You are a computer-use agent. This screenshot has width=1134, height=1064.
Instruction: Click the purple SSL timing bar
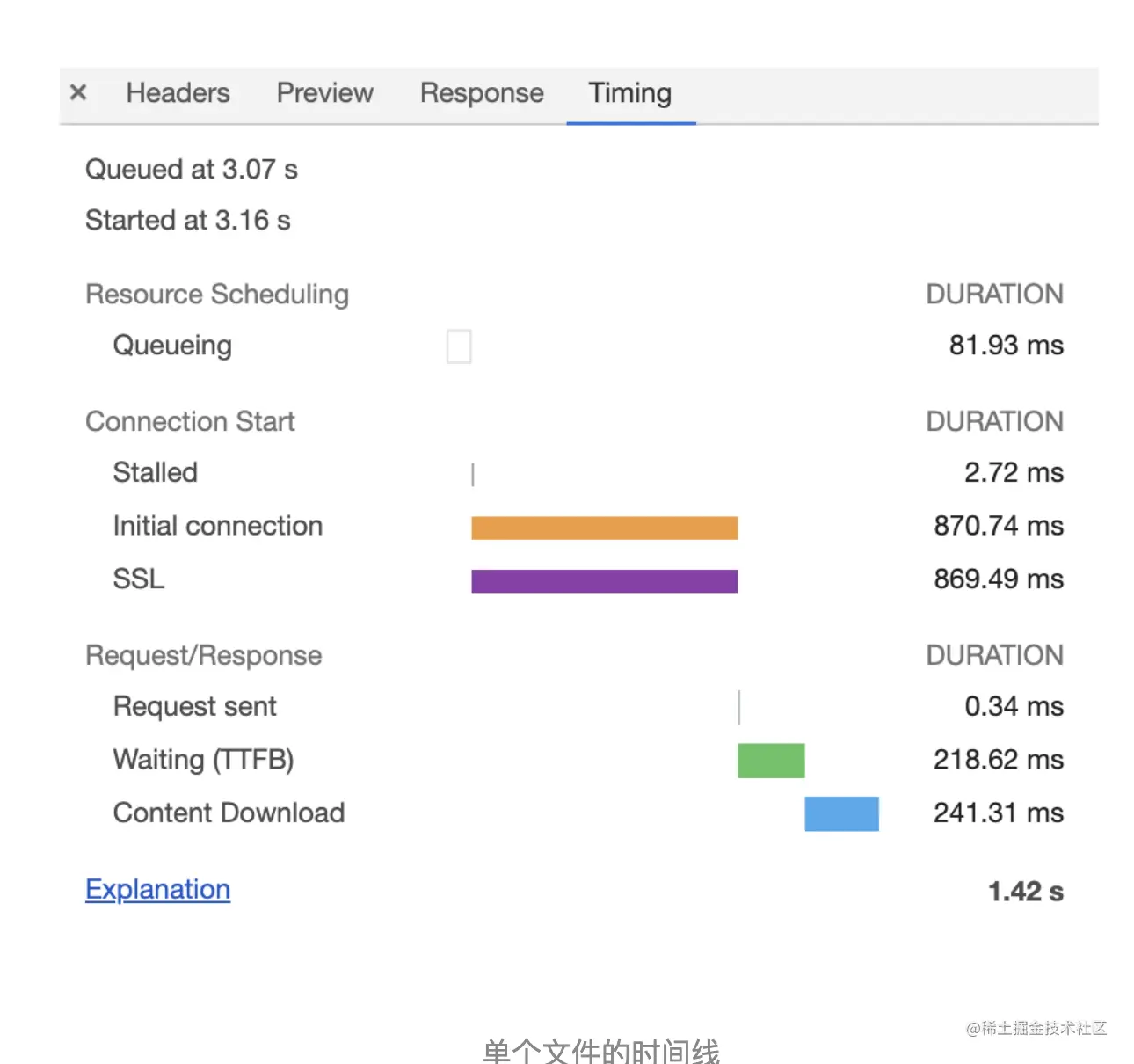[604, 581]
